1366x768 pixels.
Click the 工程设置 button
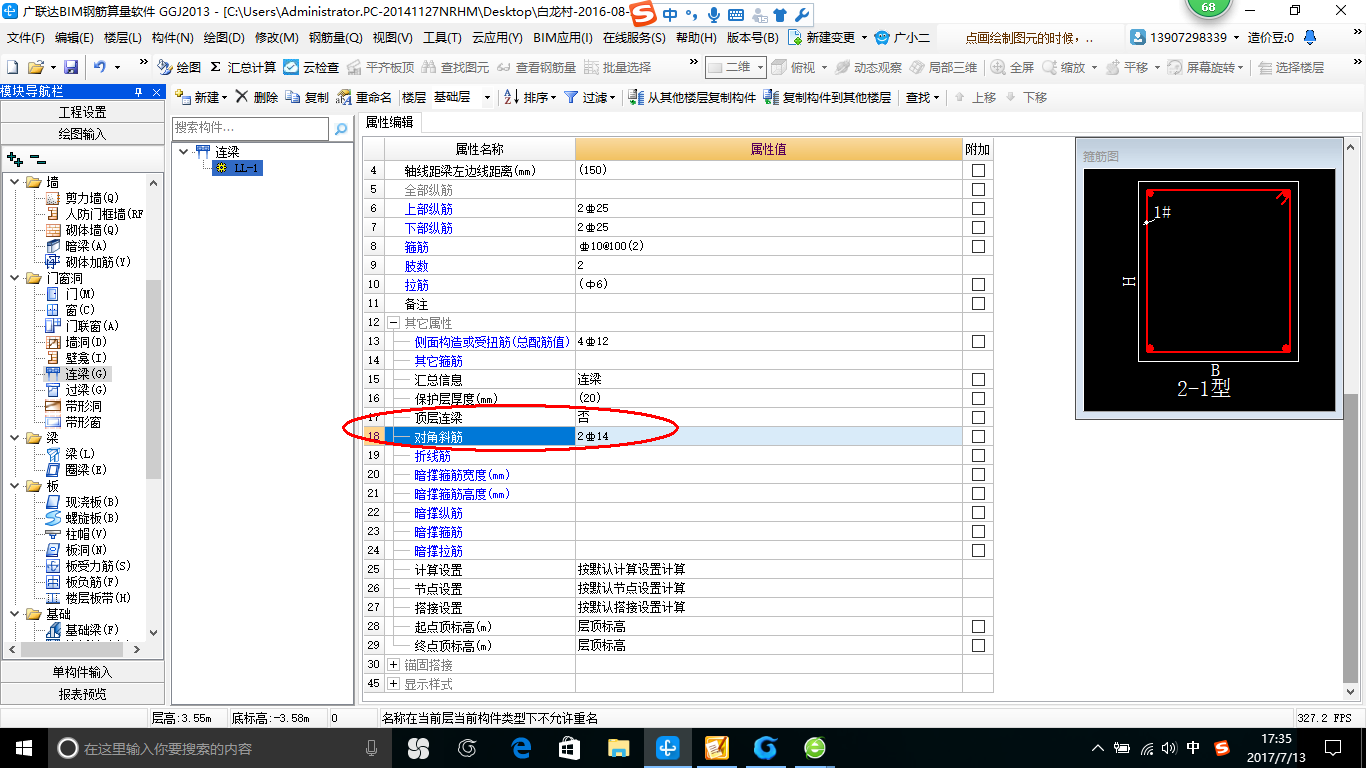[82, 112]
